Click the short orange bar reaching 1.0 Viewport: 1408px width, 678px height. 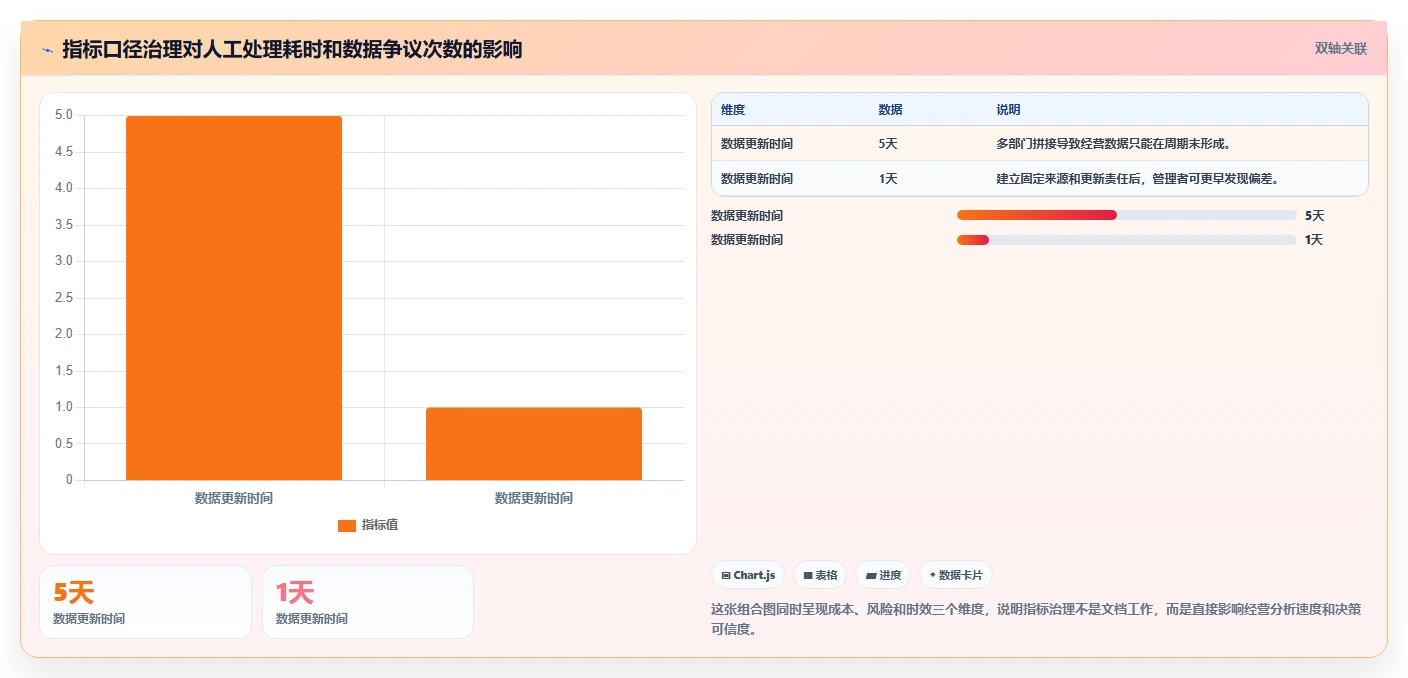[534, 444]
